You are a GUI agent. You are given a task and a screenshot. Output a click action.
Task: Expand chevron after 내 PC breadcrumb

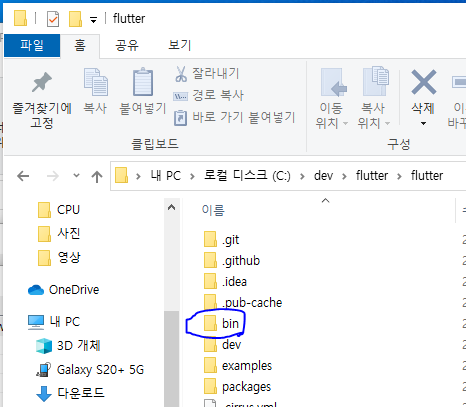(x=192, y=176)
